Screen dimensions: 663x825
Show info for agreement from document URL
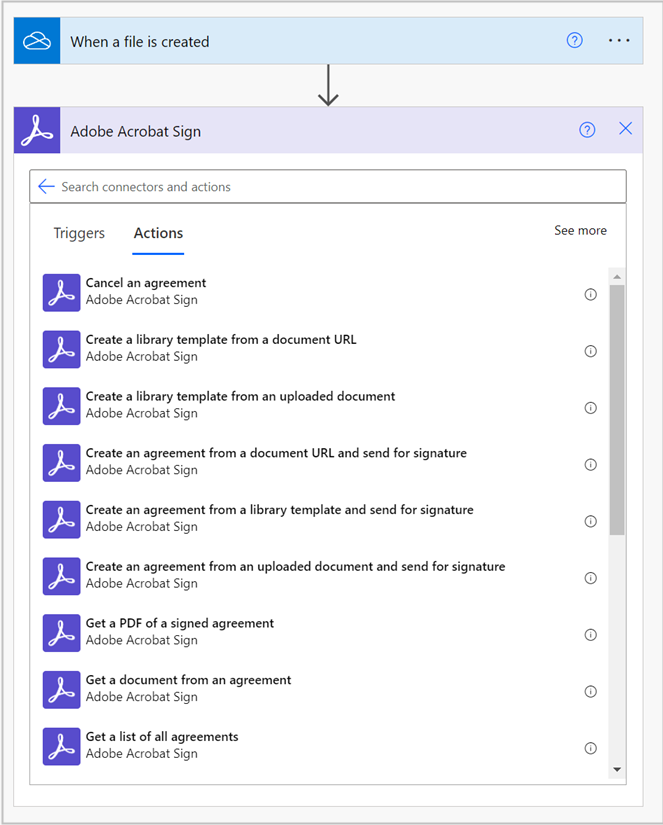point(591,465)
